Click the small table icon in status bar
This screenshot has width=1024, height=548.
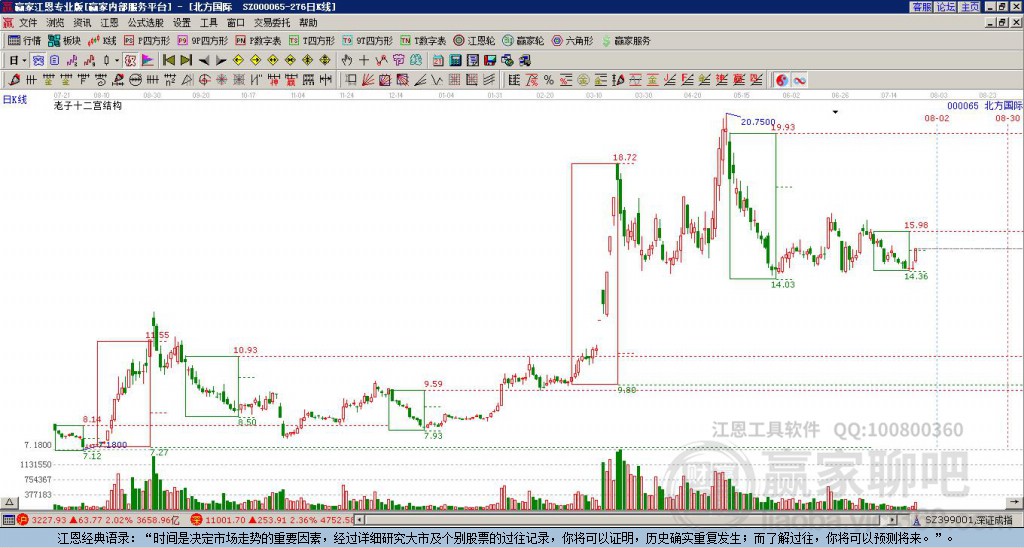coord(8,520)
